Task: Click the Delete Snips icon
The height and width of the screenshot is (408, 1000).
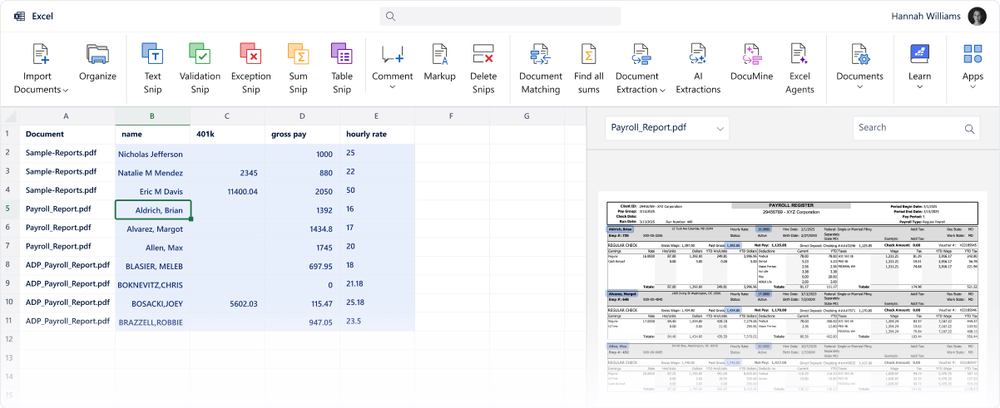Action: click(483, 54)
